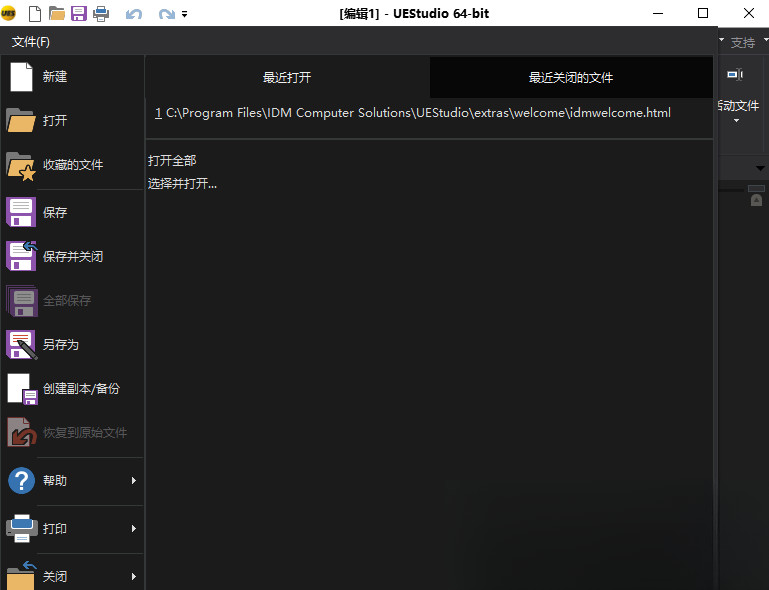Undo with the quick access arrow
This screenshot has width=769, height=590.
tap(133, 14)
